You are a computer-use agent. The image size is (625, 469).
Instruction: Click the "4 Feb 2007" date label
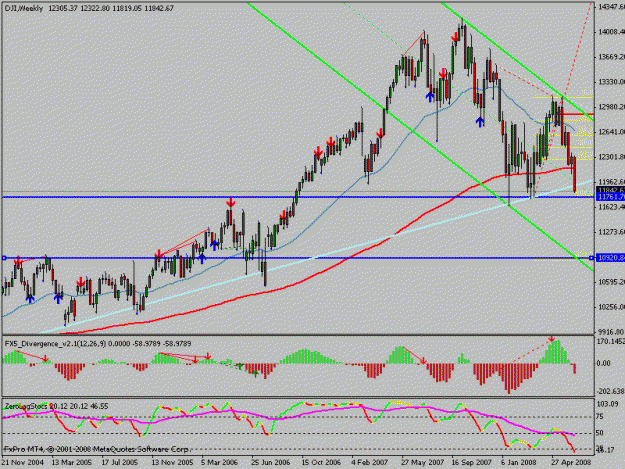[x=369, y=462]
